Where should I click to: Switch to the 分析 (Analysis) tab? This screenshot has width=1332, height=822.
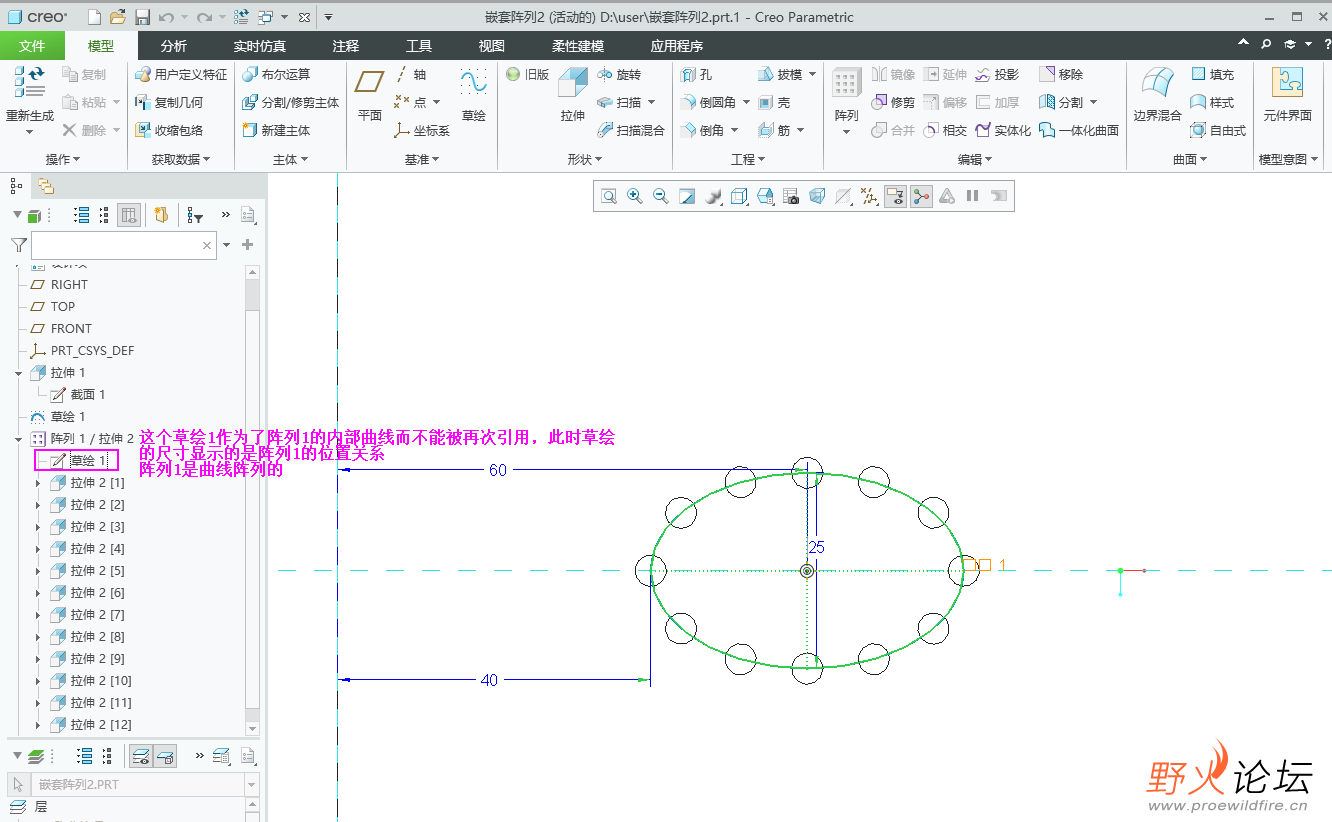click(174, 46)
